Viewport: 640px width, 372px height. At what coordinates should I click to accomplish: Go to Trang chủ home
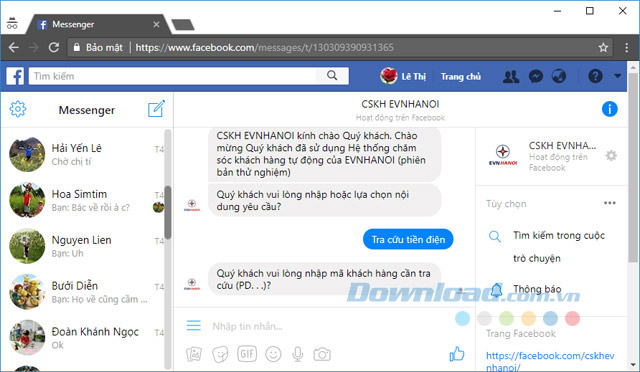pos(461,76)
